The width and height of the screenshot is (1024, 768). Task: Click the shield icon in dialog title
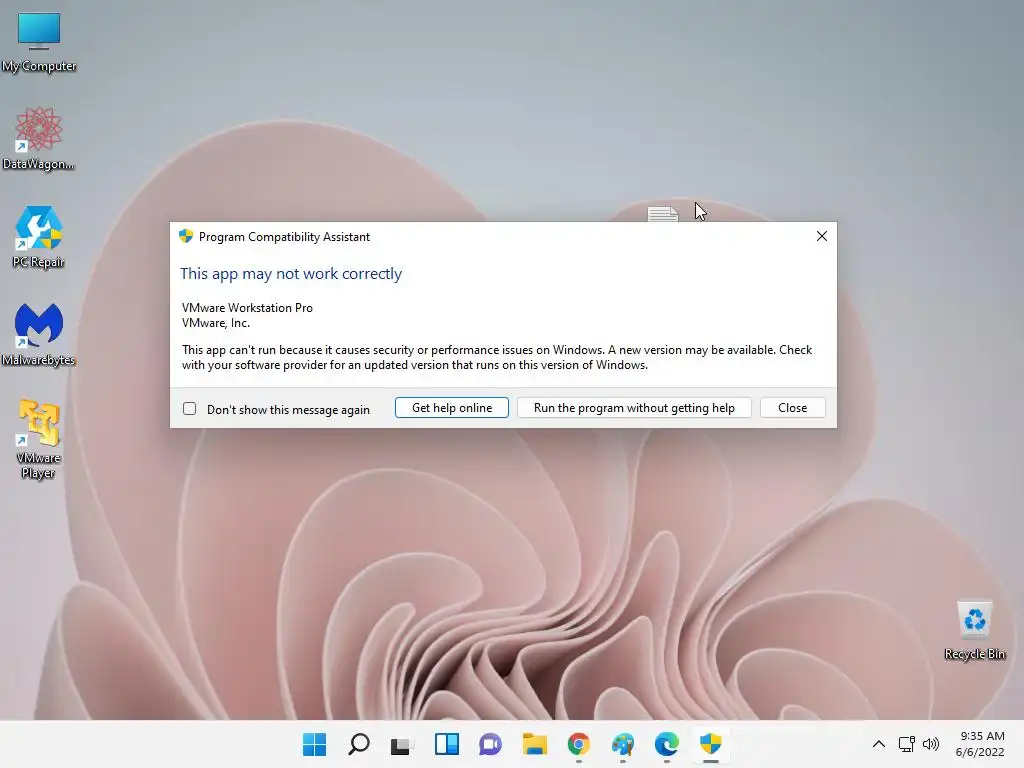click(x=186, y=236)
